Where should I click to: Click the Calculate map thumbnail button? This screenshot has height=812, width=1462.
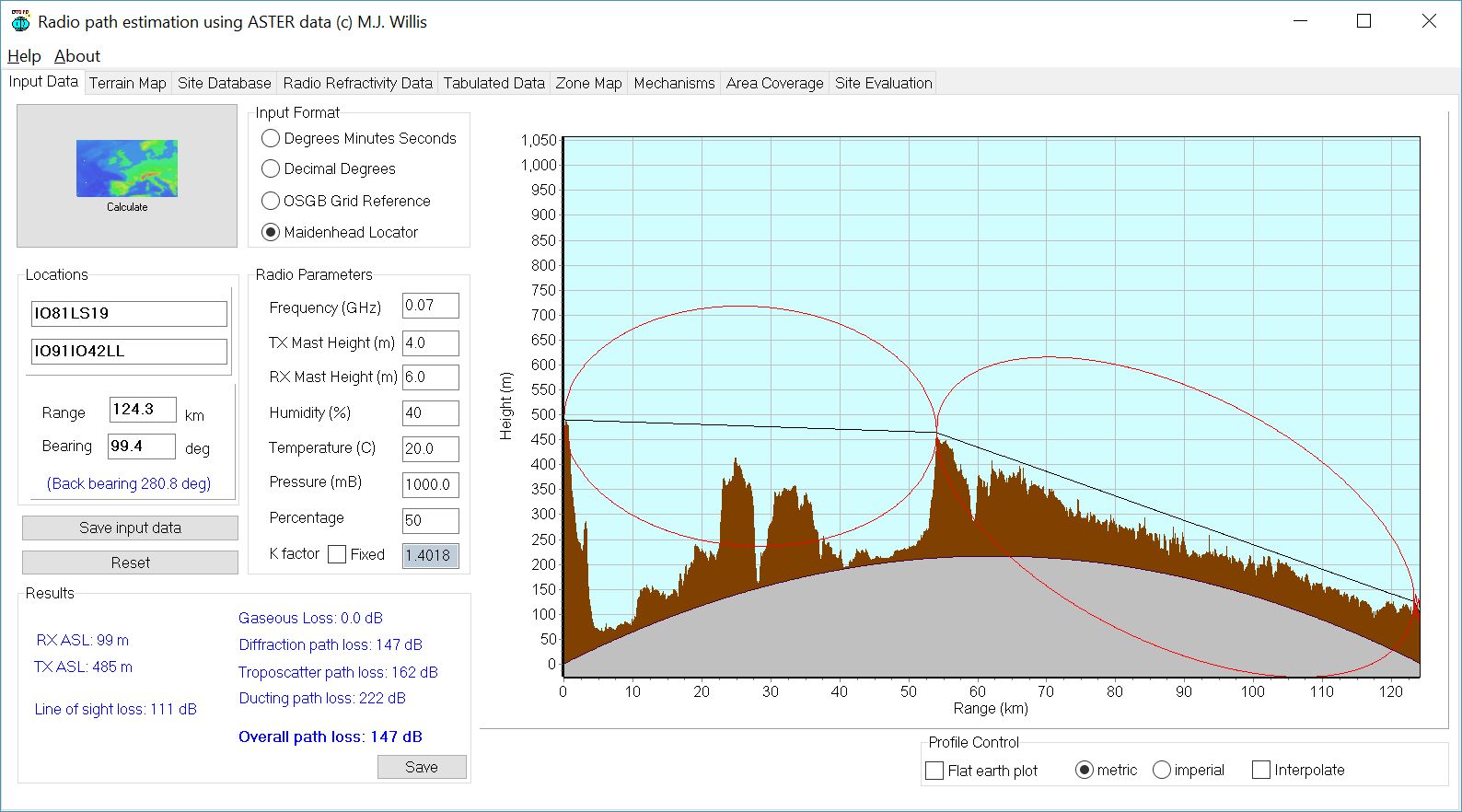point(127,175)
